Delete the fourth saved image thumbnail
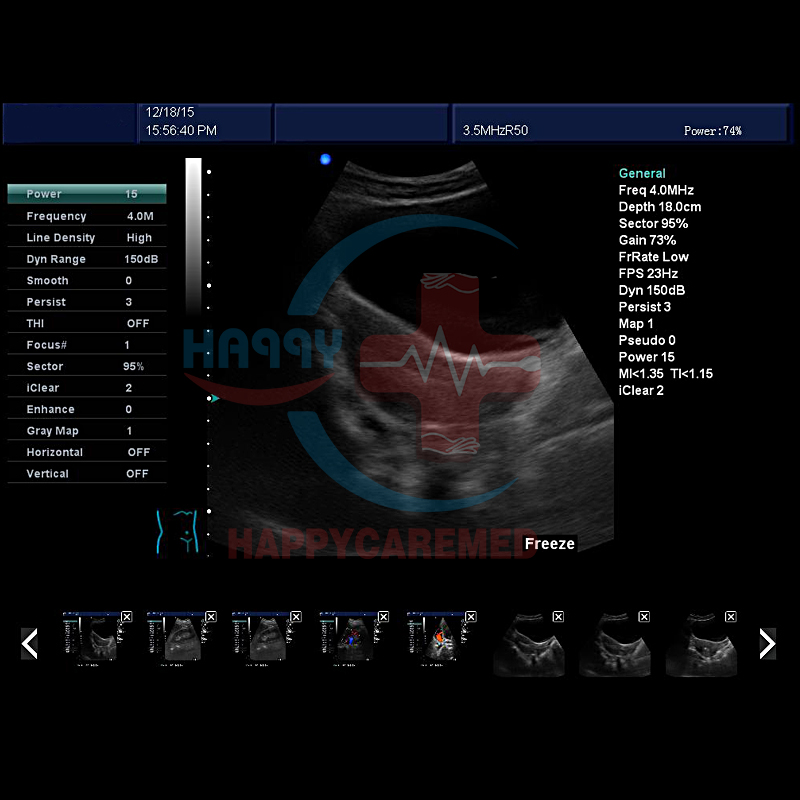 [384, 617]
